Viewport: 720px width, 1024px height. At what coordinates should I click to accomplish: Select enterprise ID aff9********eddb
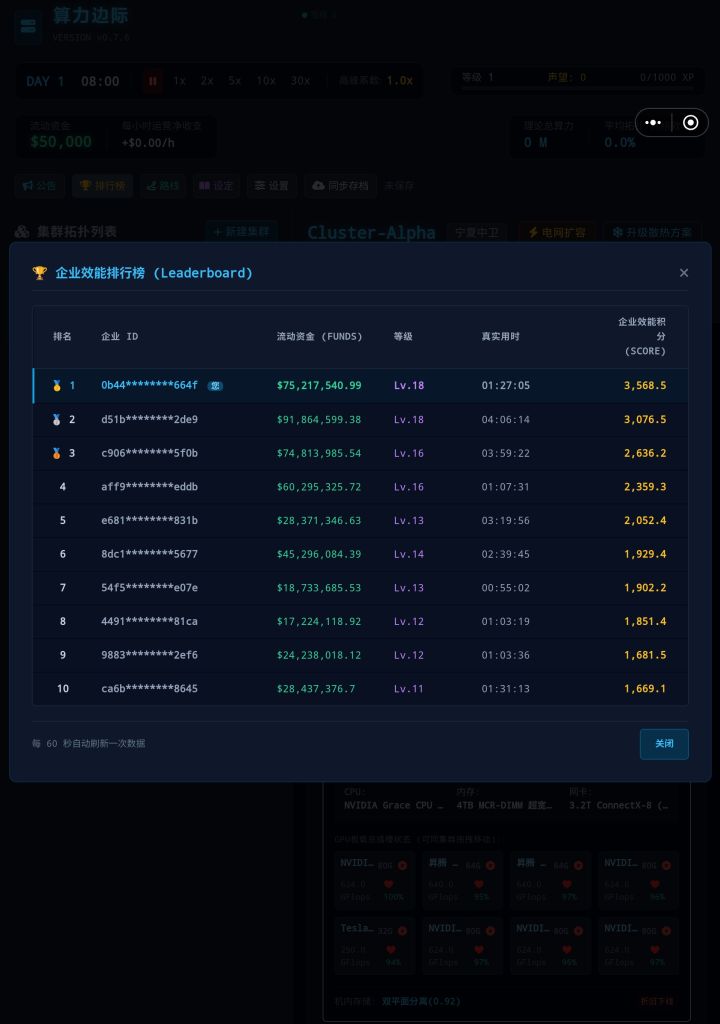(x=149, y=487)
